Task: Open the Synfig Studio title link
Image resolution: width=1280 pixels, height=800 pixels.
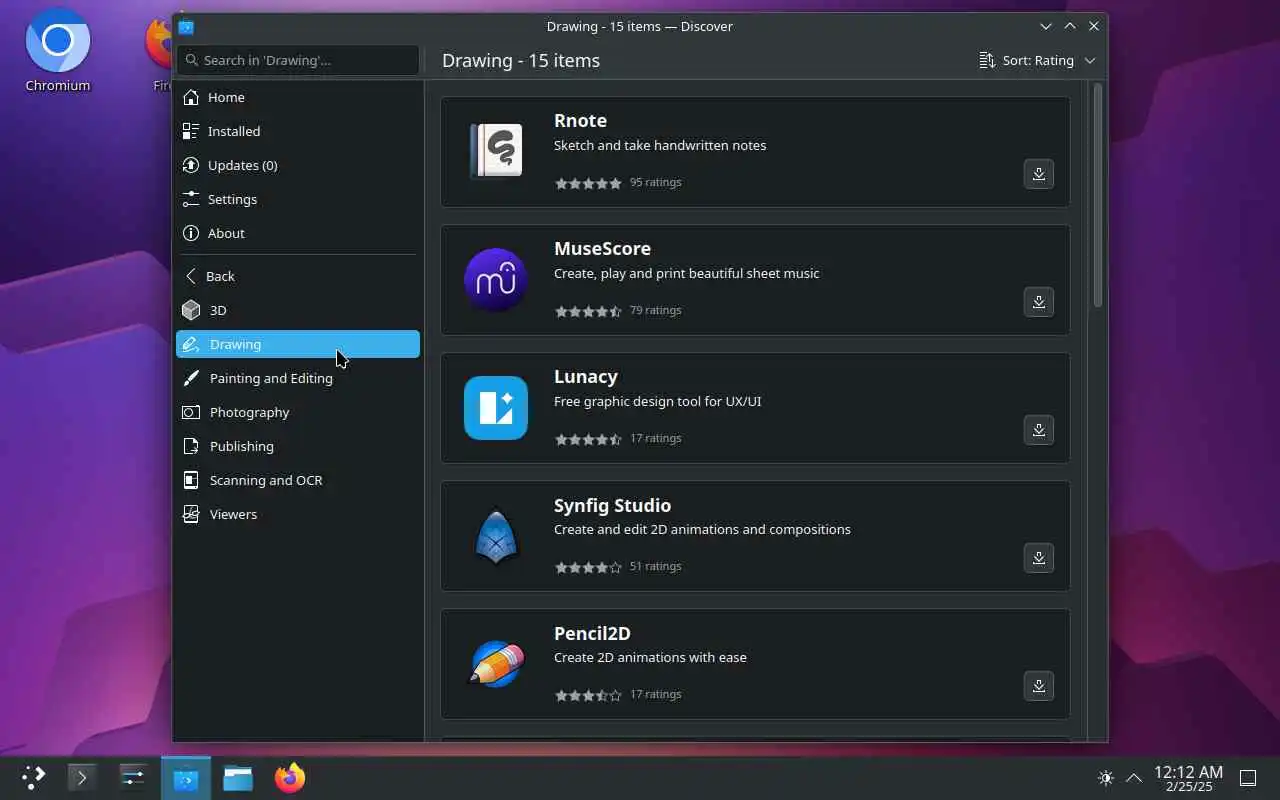Action: [612, 505]
